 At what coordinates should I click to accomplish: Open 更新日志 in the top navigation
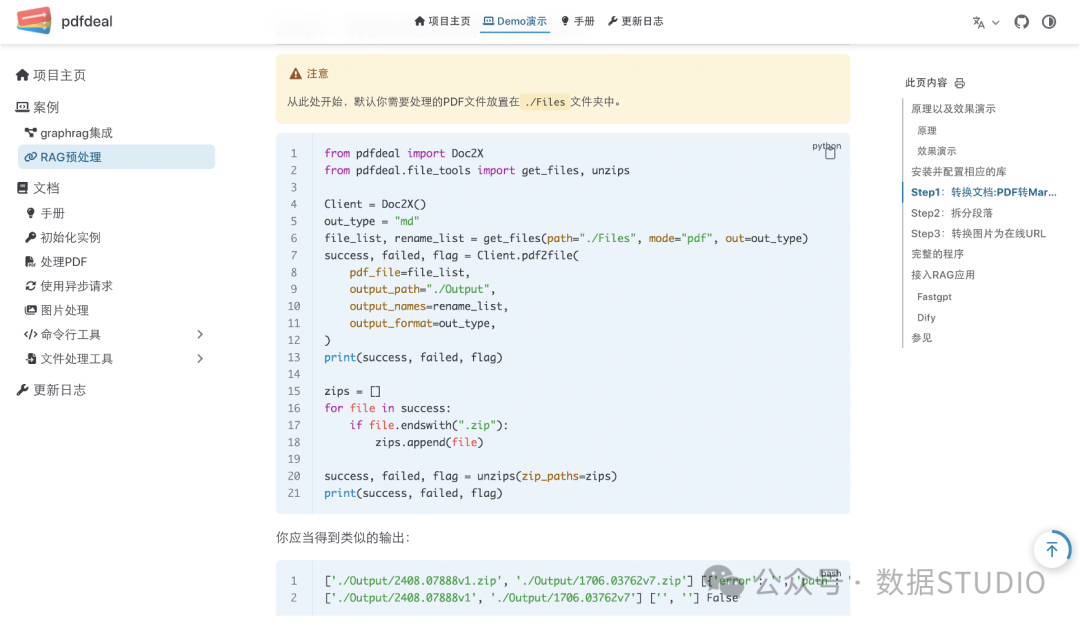(x=636, y=21)
